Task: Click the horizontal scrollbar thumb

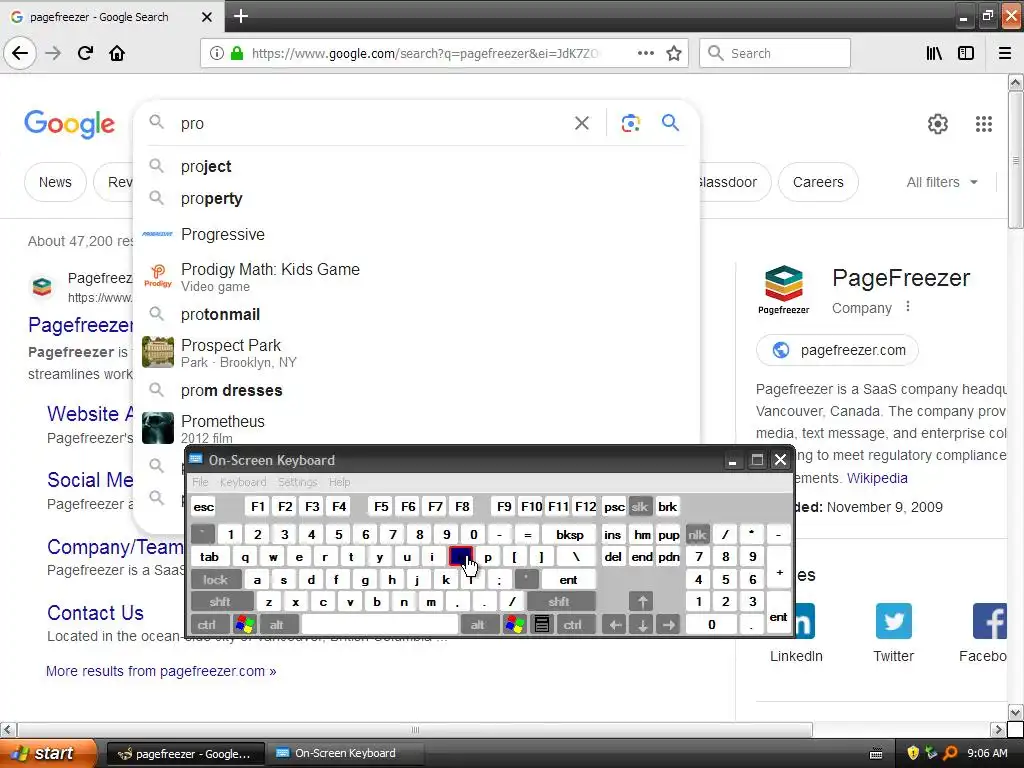Action: [x=415, y=729]
